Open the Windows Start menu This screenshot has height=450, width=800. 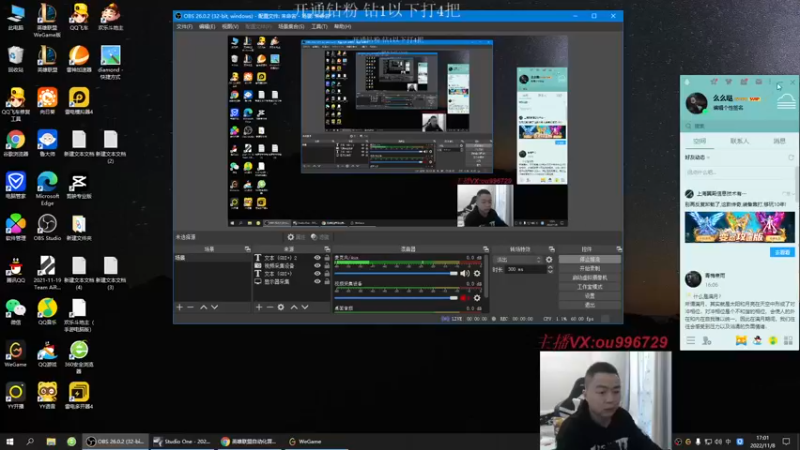point(10,441)
